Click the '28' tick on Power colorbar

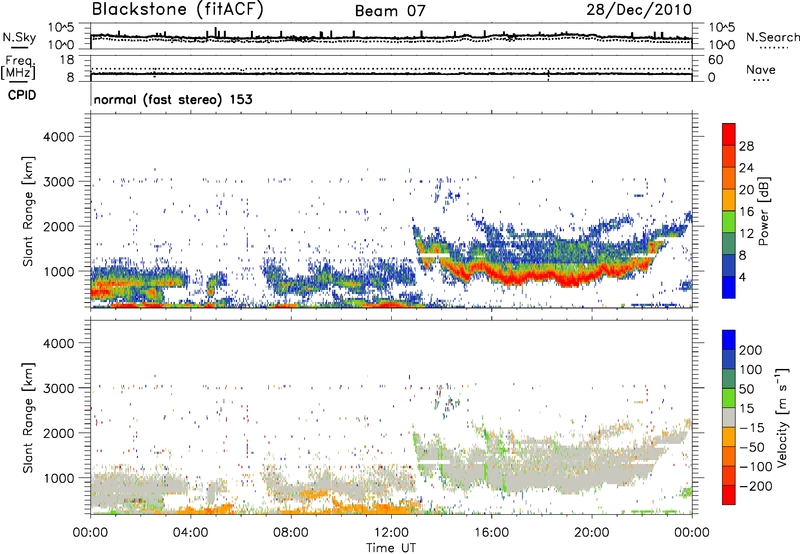746,146
